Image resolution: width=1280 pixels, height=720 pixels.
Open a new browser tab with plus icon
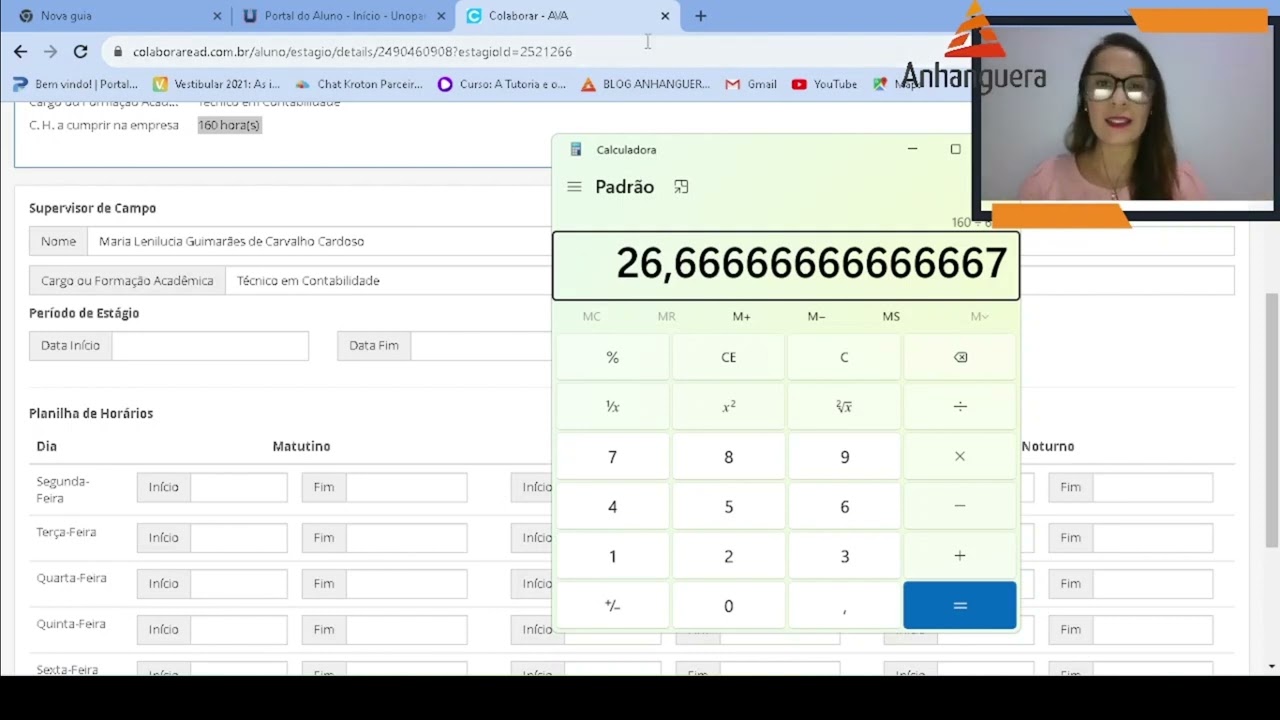[x=700, y=16]
